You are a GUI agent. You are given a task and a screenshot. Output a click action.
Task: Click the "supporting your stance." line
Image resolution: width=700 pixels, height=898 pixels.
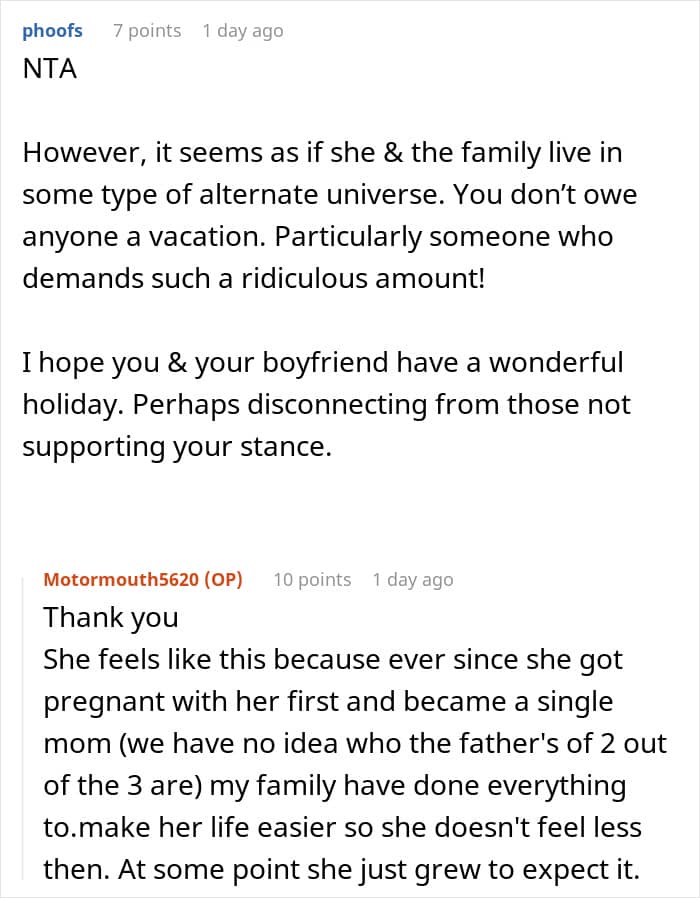tap(176, 446)
